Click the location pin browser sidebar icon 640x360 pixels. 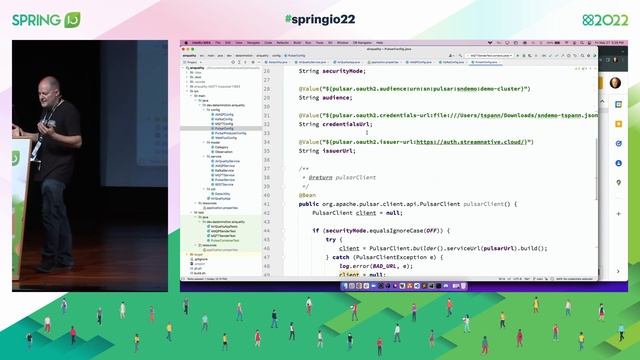(618, 183)
